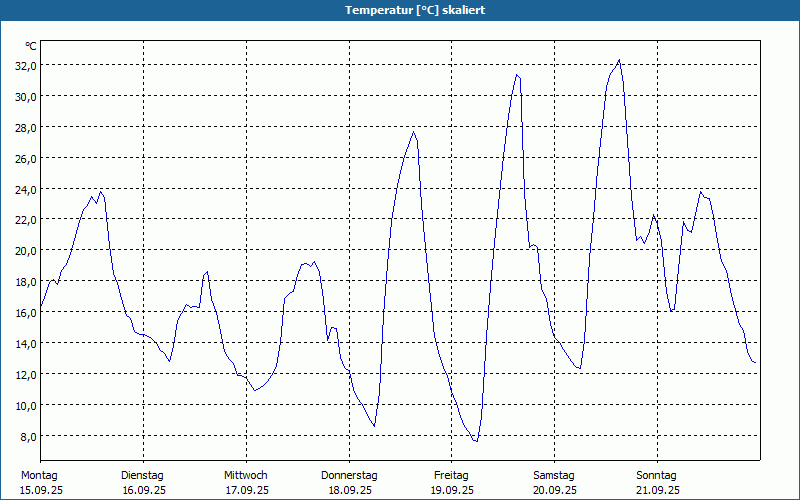This screenshot has width=800, height=500.
Task: Select the 18,0 y-axis value
Action: [x=26, y=282]
